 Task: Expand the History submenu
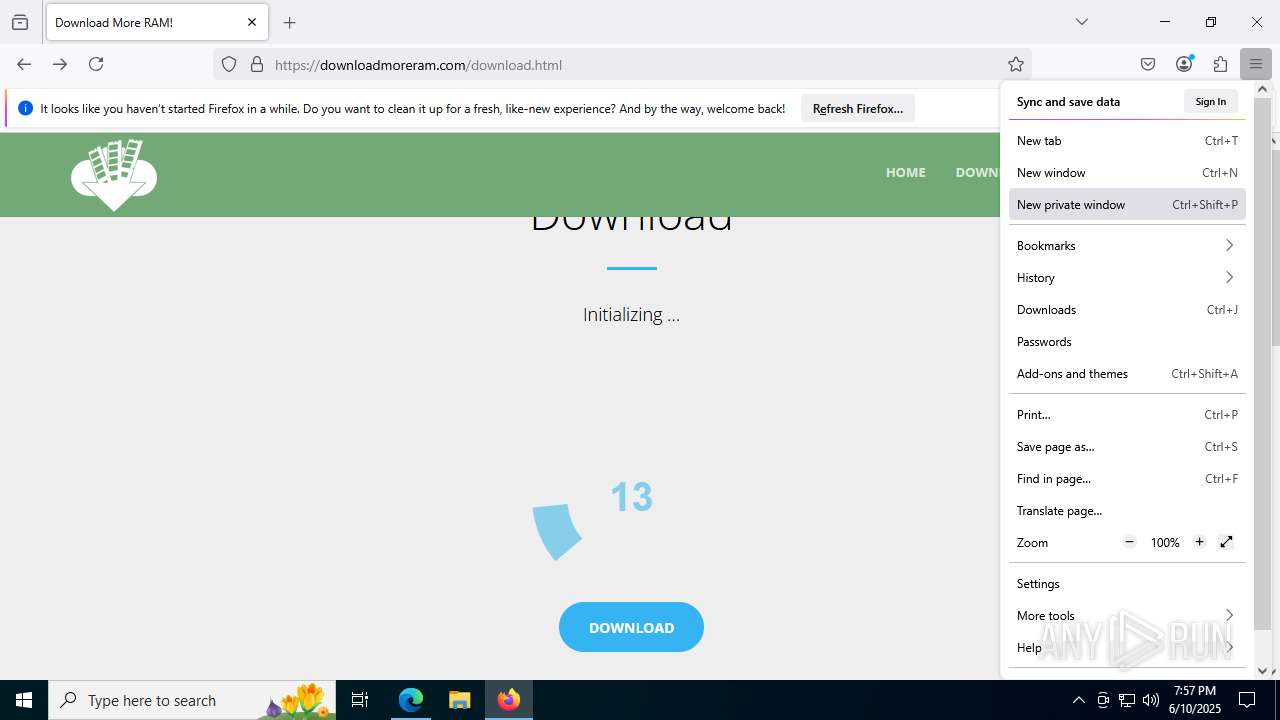point(1127,278)
